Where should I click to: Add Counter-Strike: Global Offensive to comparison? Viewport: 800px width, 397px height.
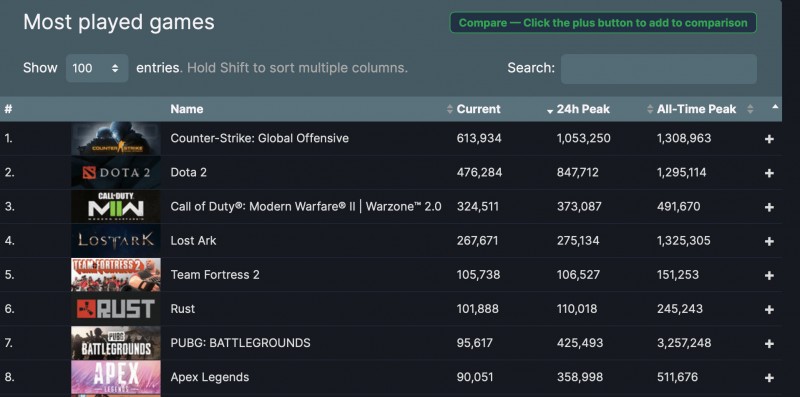coord(769,139)
